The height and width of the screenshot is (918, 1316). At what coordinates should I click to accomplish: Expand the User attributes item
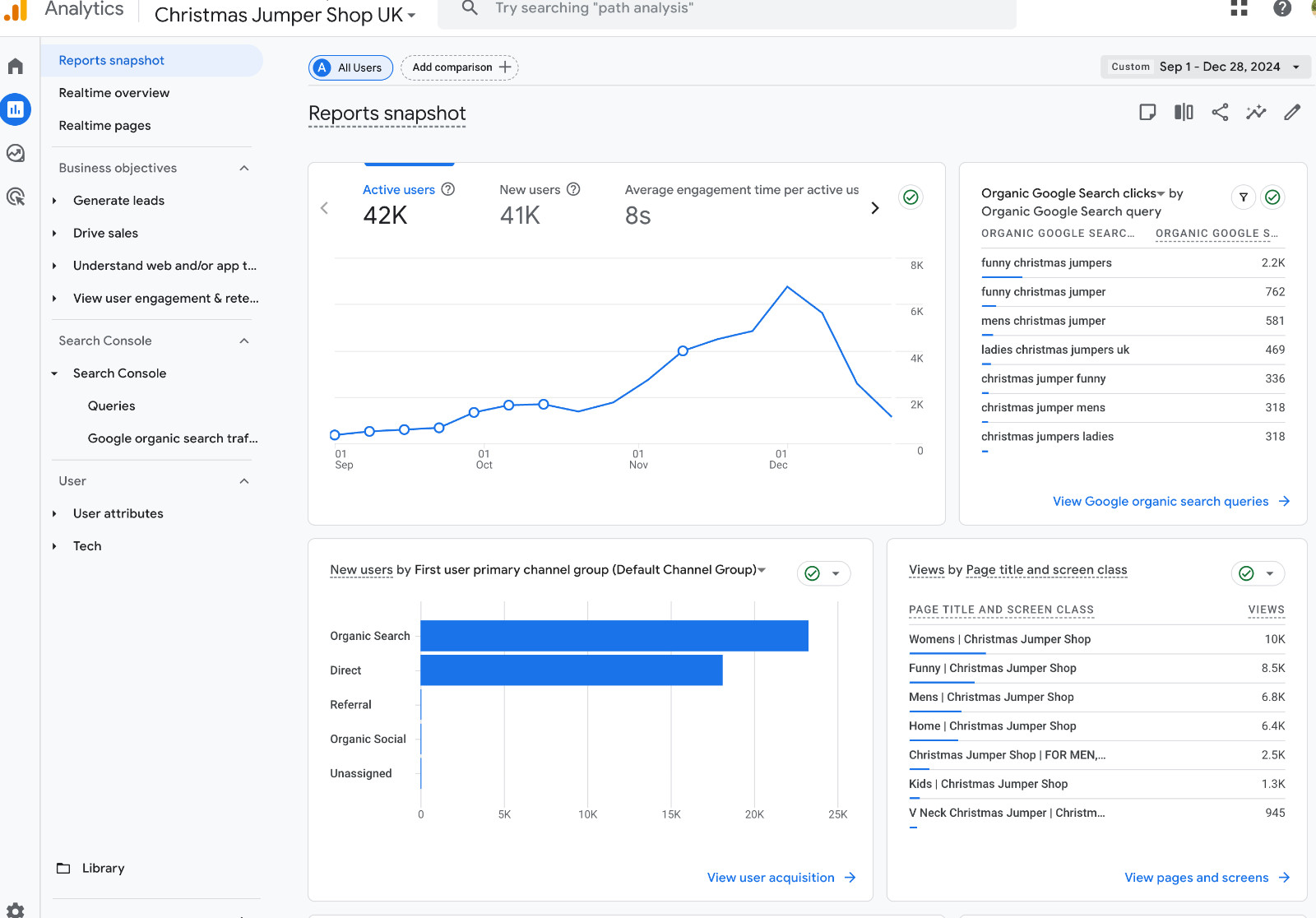pyautogui.click(x=54, y=514)
